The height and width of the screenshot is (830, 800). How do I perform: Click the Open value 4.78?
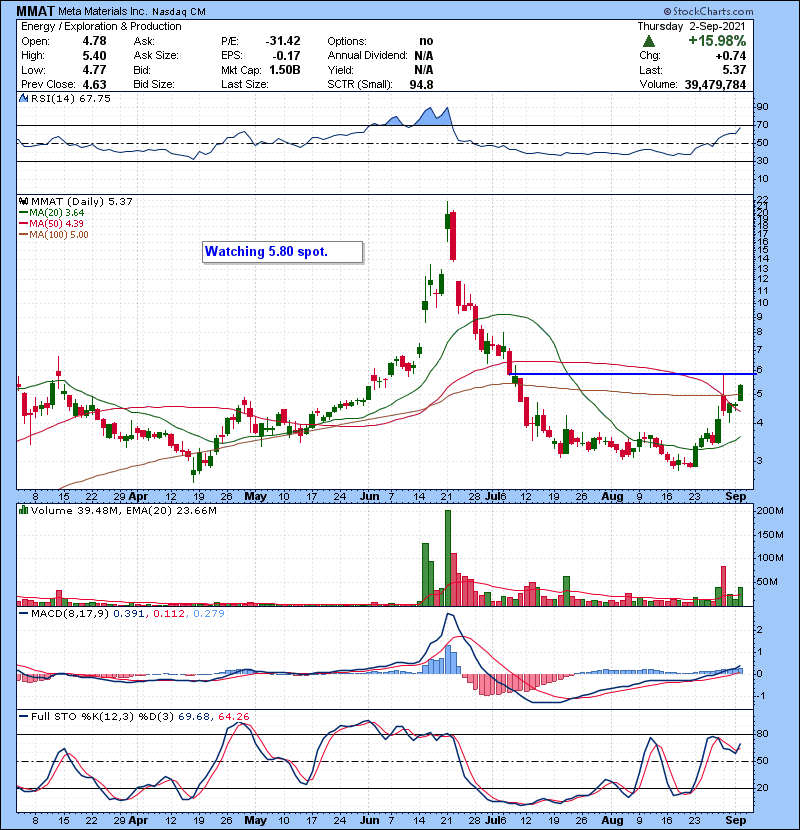pos(94,41)
